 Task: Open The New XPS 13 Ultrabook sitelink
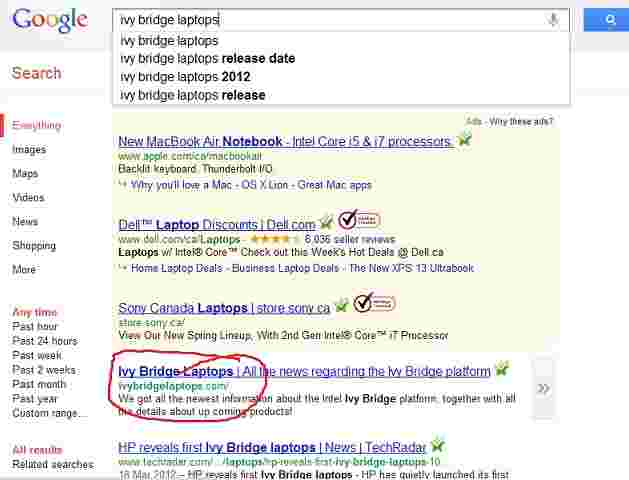pyautogui.click(x=411, y=268)
